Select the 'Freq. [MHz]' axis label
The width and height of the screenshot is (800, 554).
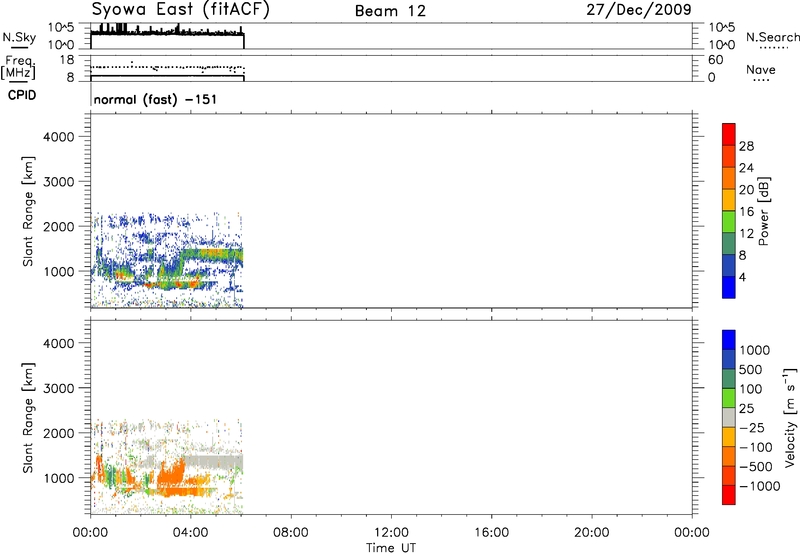click(x=18, y=68)
